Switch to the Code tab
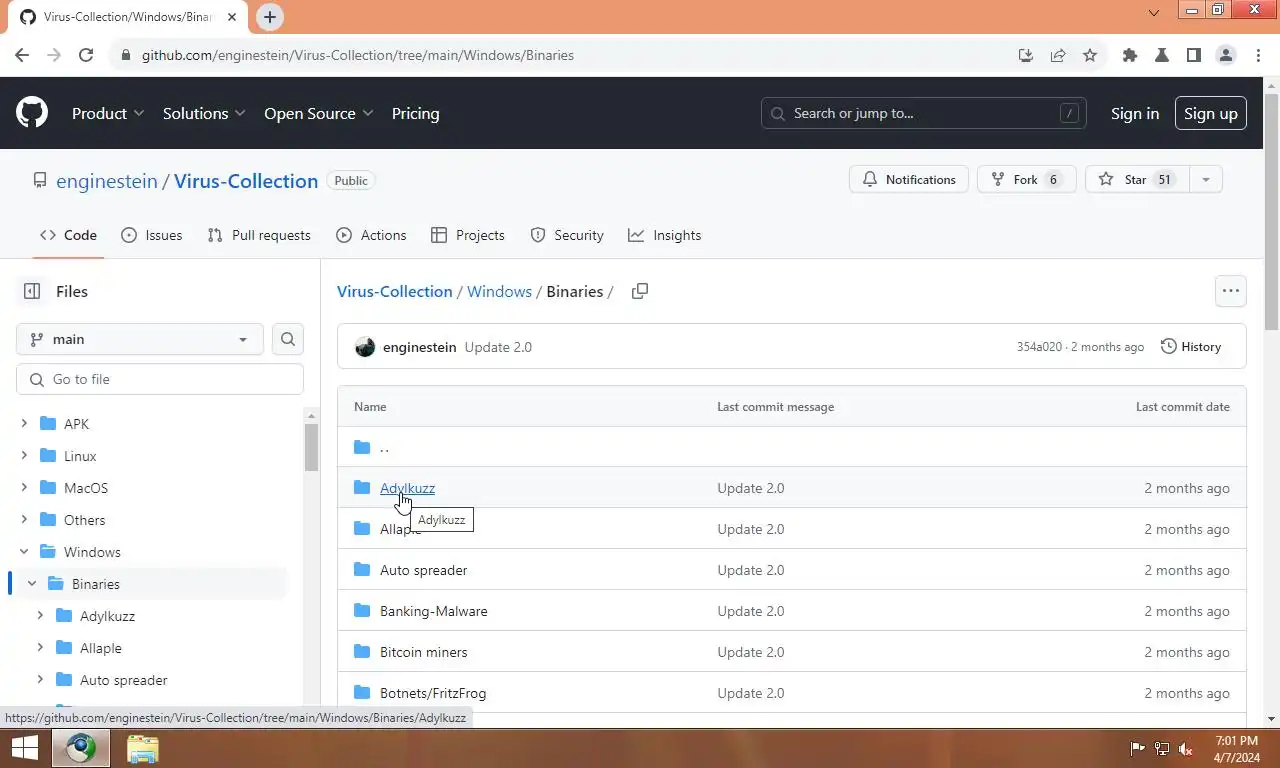Viewport: 1280px width, 768px height. pyautogui.click(x=68, y=235)
